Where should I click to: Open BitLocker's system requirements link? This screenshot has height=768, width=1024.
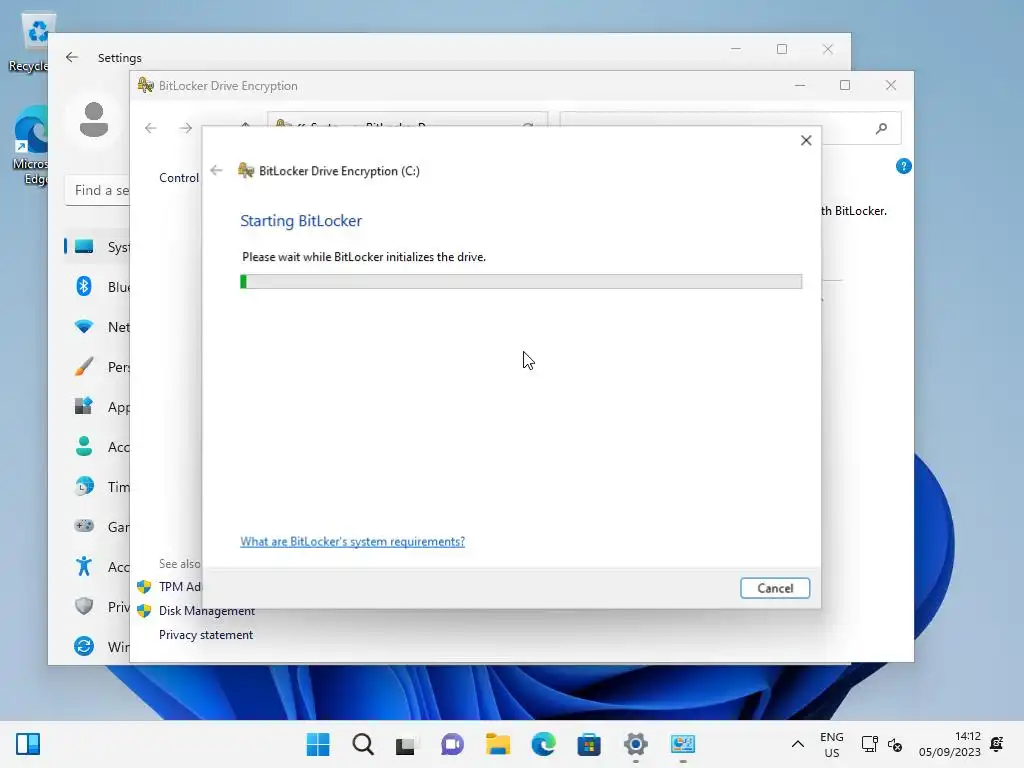click(x=353, y=541)
